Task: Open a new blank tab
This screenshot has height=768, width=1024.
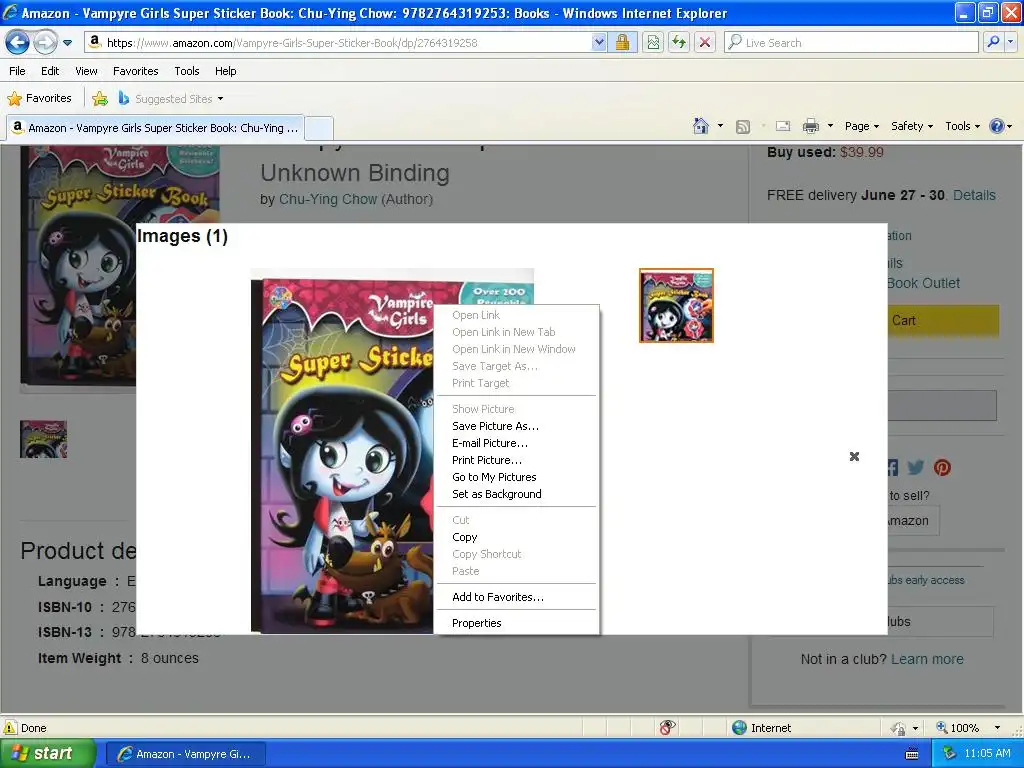Action: point(319,128)
